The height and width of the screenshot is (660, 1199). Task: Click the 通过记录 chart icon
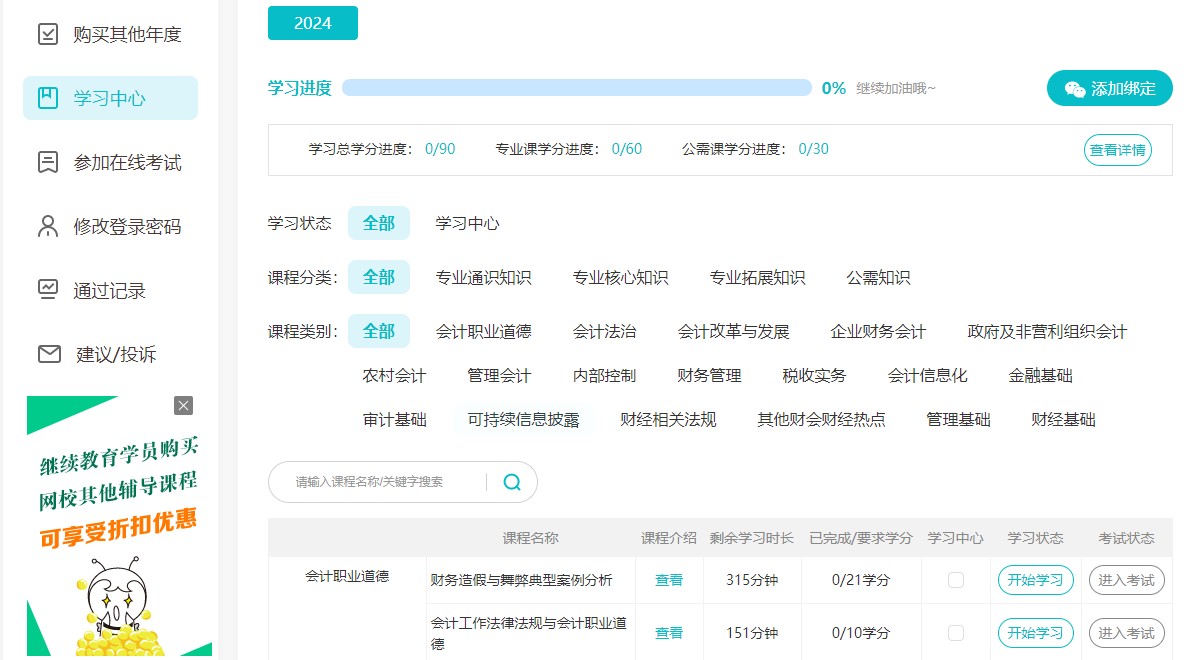[x=48, y=290]
